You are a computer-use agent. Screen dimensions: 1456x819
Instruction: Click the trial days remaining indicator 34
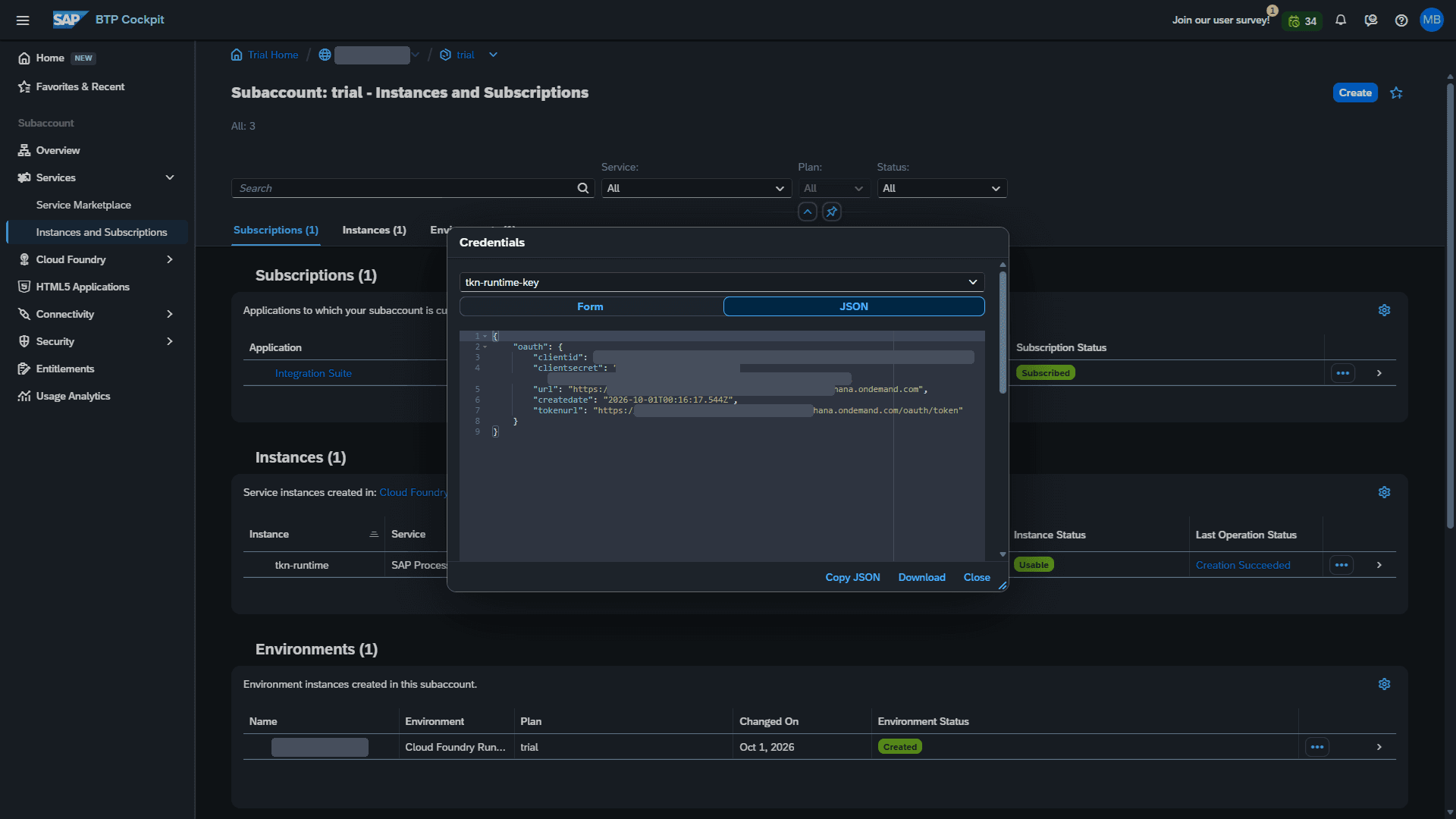point(1303,21)
